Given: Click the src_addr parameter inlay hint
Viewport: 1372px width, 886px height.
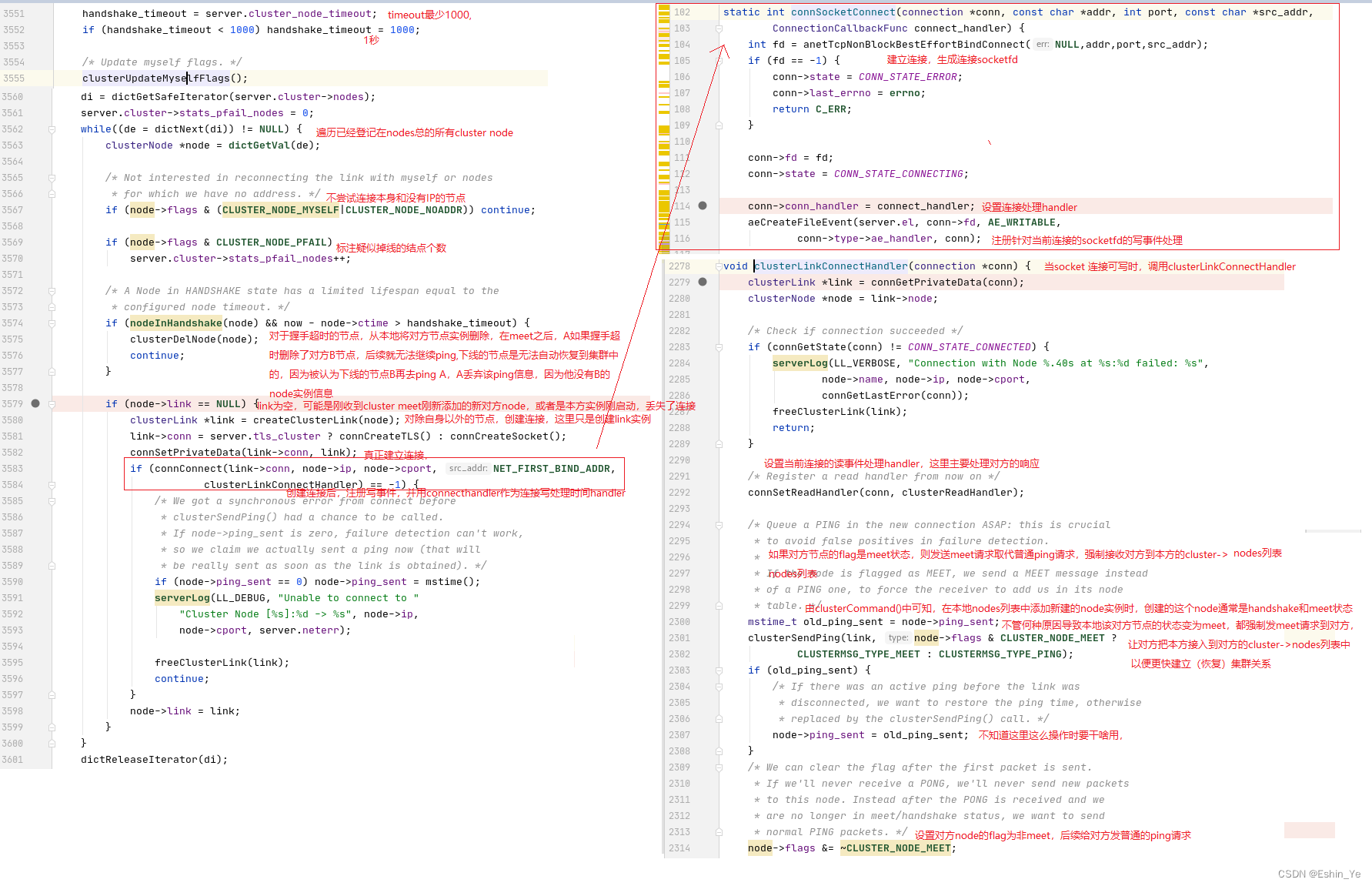Looking at the screenshot, I should [467, 468].
